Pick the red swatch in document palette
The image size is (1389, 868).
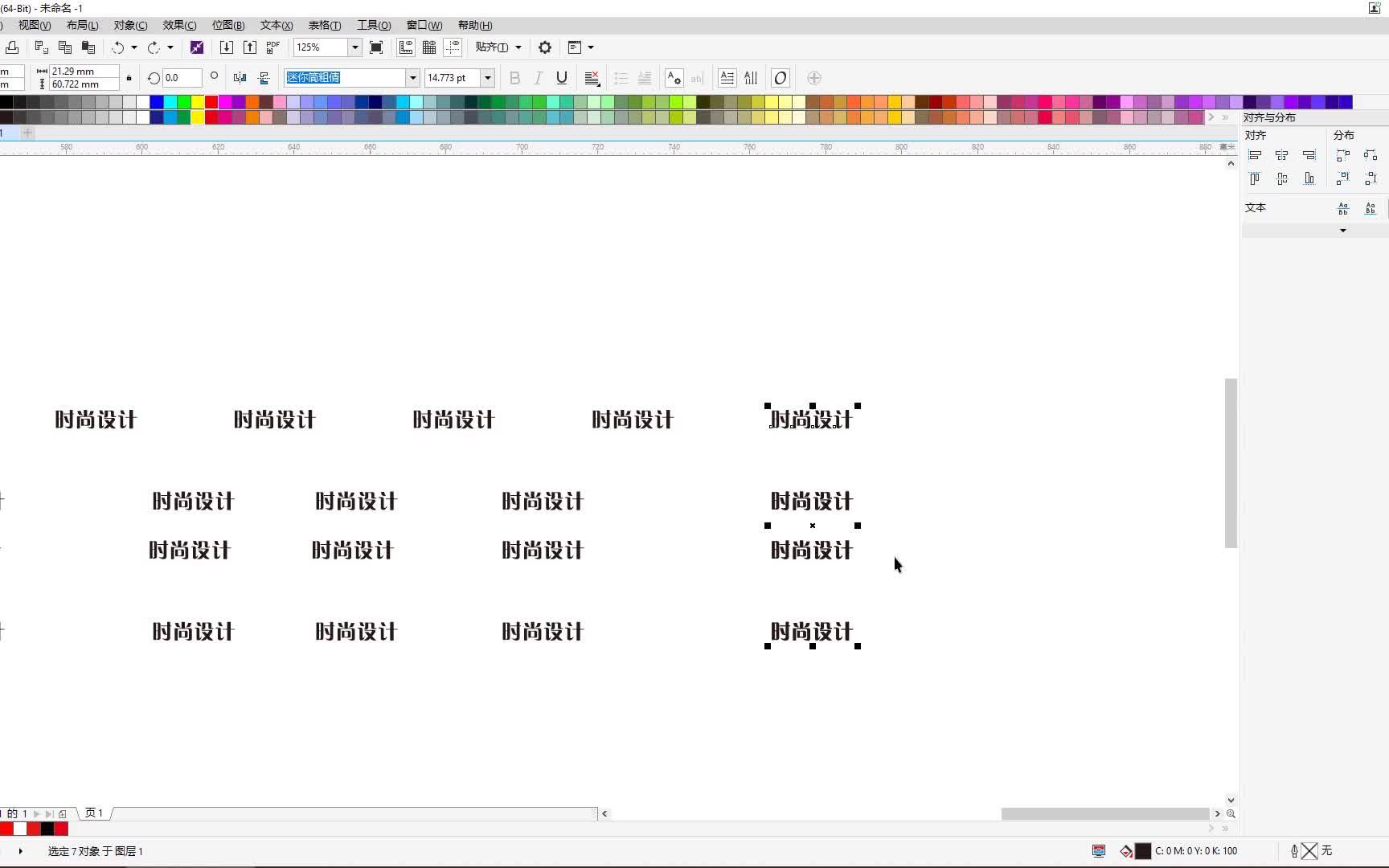tap(6, 829)
